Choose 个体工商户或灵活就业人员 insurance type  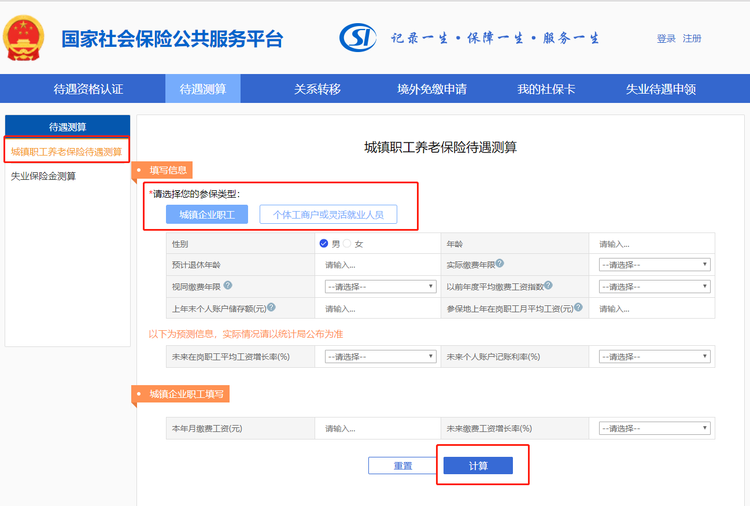[328, 214]
